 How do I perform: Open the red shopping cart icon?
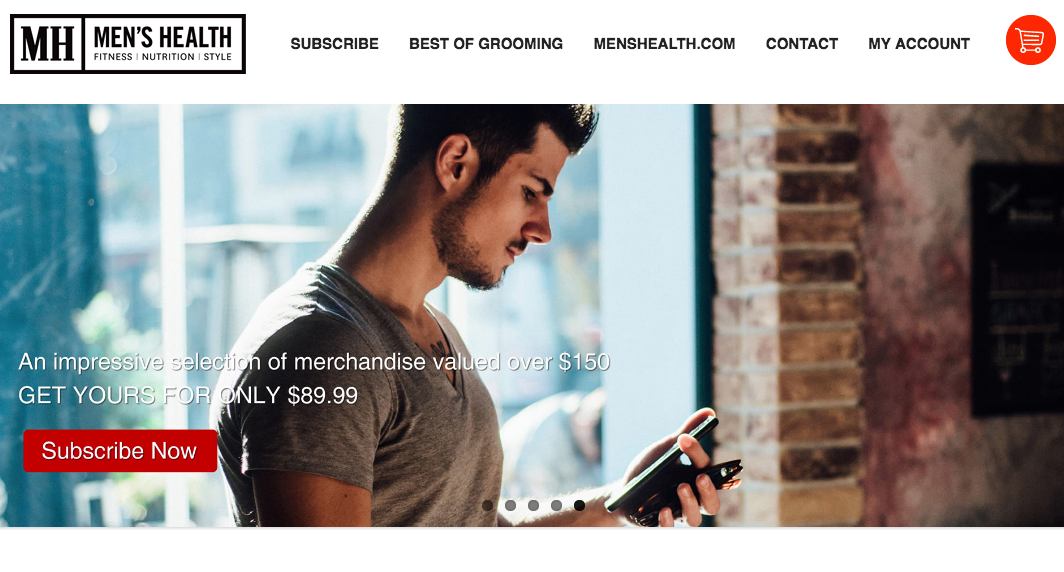point(1030,40)
